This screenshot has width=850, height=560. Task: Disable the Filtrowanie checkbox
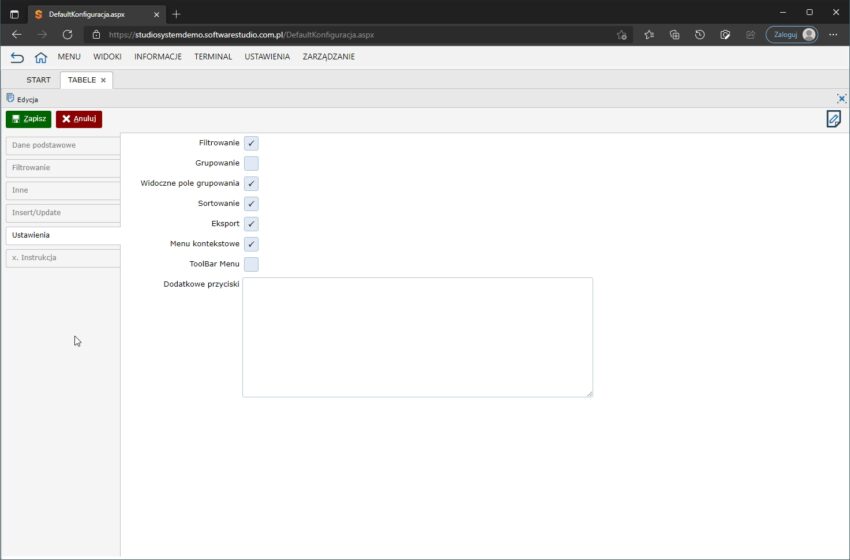click(251, 143)
